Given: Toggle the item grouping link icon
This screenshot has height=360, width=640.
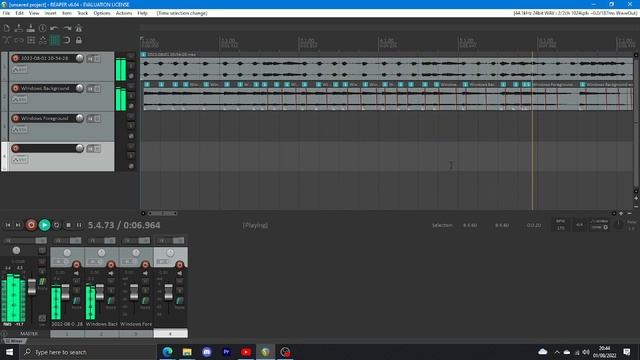Looking at the screenshot, I should [18, 40].
